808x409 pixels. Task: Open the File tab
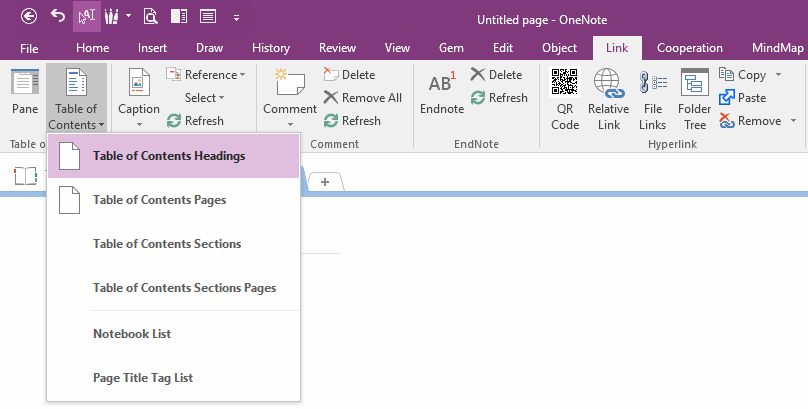[29, 48]
